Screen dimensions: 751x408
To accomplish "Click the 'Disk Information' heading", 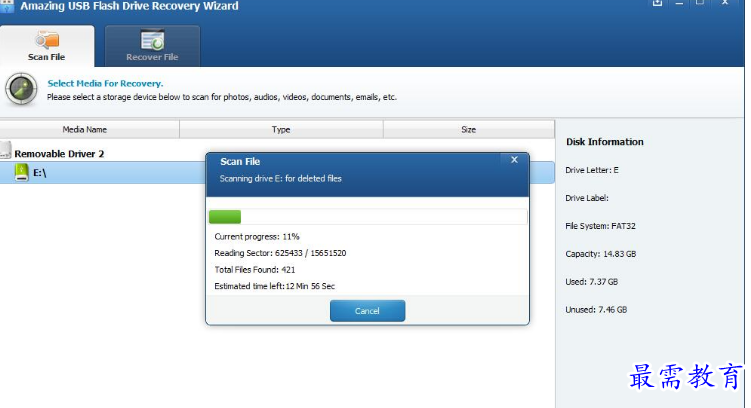I will 605,142.
